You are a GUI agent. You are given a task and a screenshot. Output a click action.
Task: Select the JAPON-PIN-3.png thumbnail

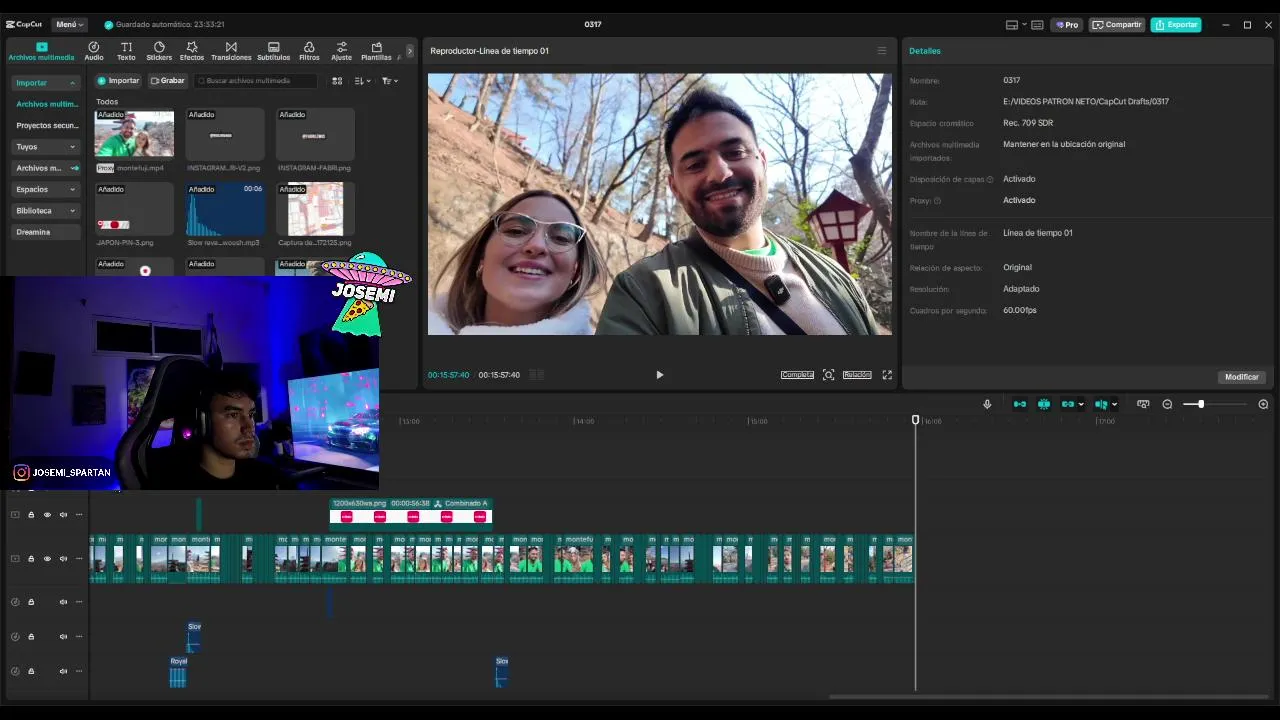[x=134, y=209]
